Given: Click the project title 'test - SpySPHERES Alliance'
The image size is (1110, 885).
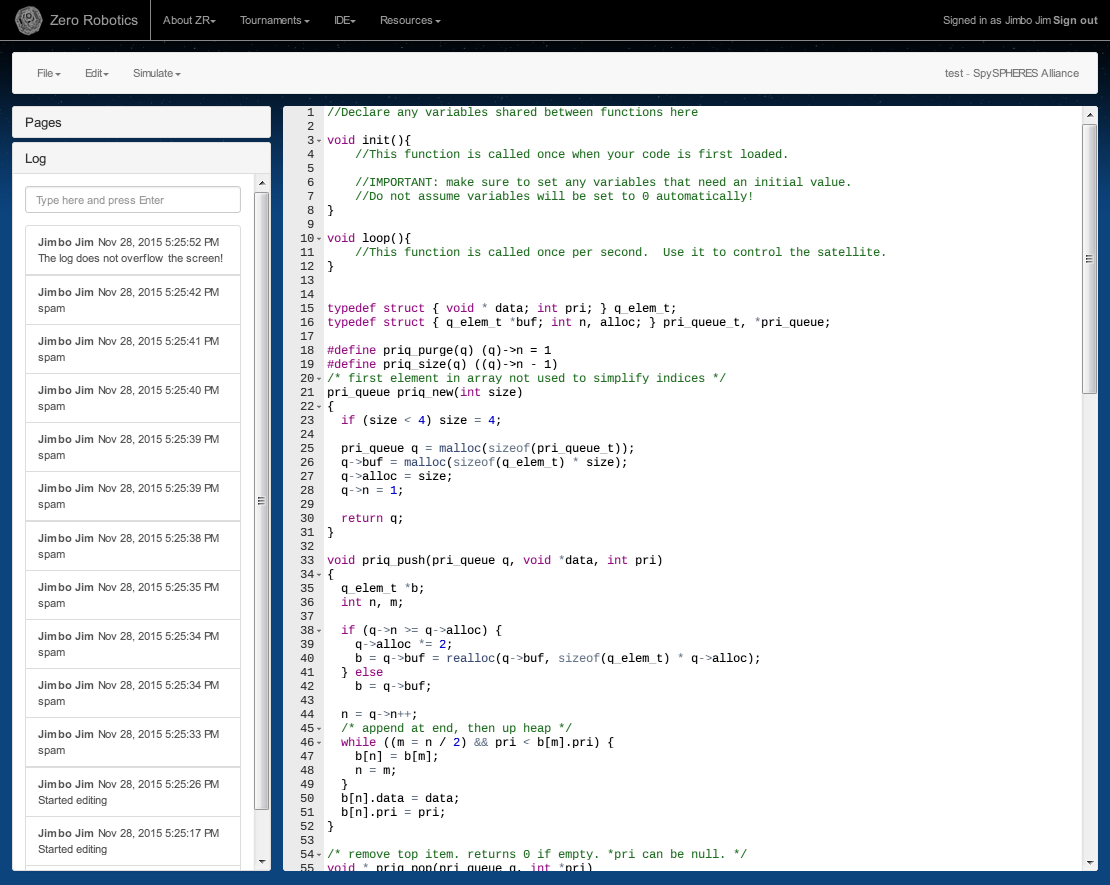Looking at the screenshot, I should point(1012,73).
